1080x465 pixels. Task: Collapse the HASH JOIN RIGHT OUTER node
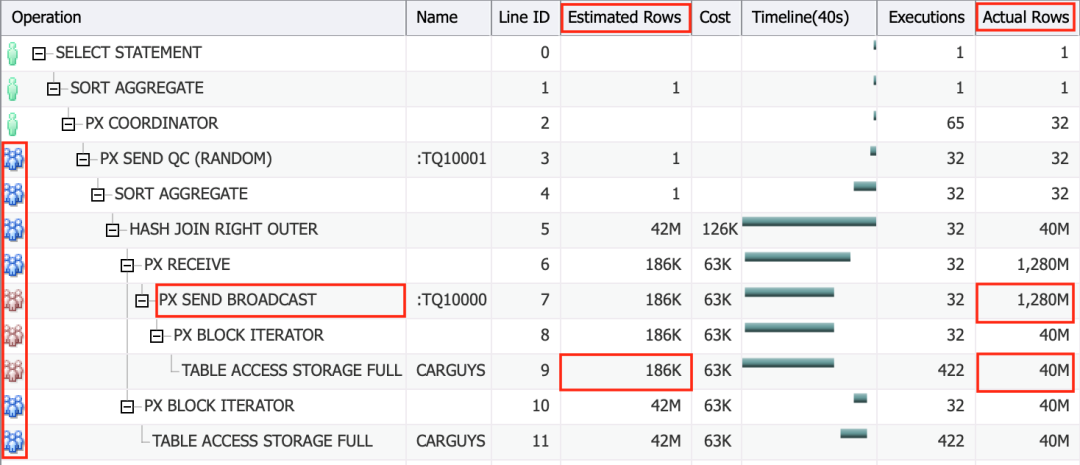[113, 230]
